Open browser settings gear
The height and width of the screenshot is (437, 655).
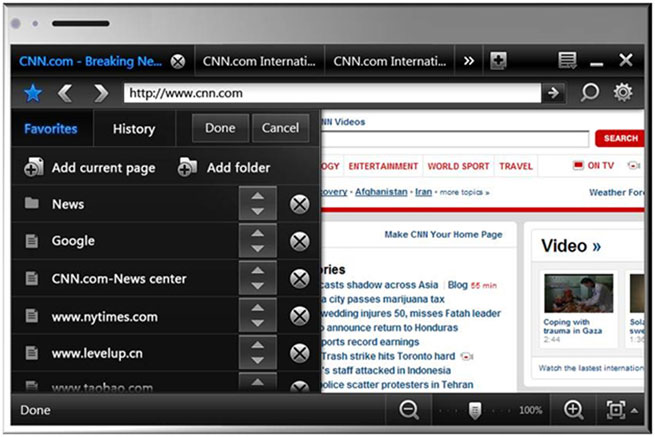tap(622, 92)
